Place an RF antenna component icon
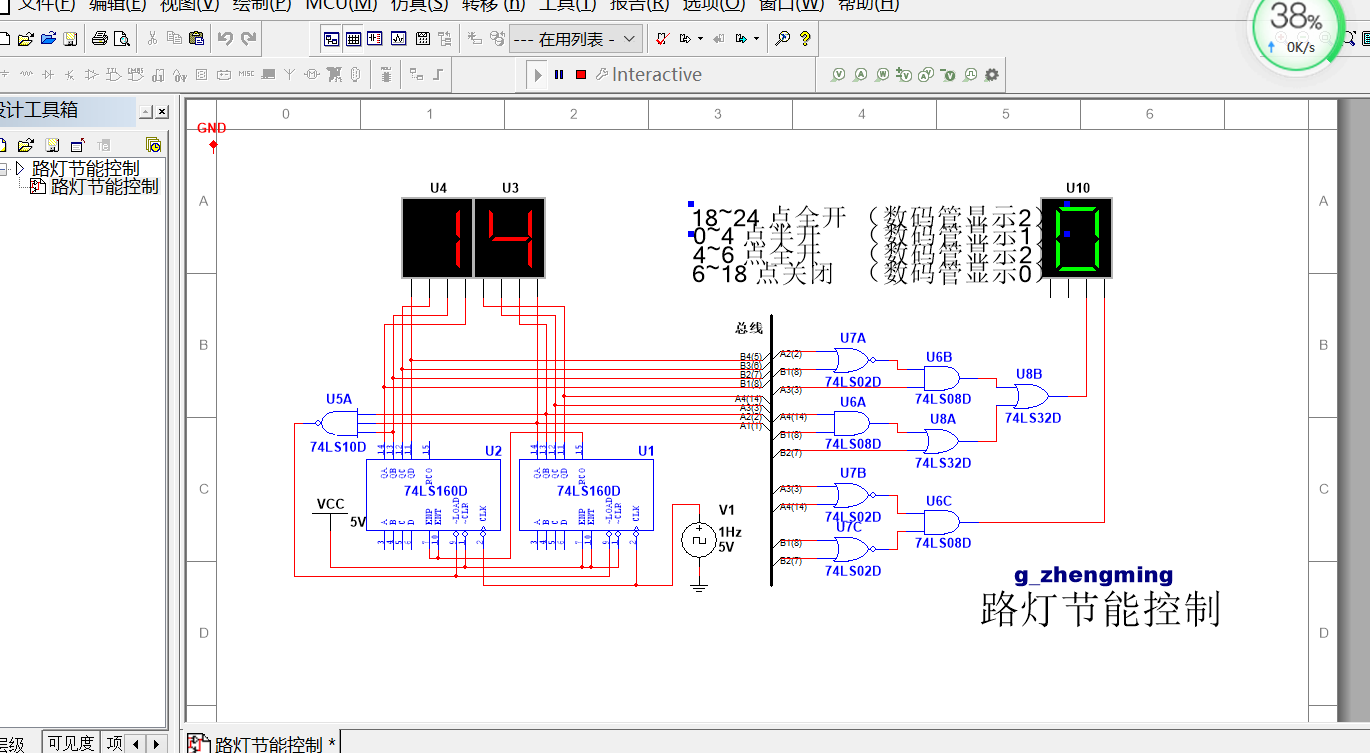Screen dimensions: 1370x753 tap(290, 75)
